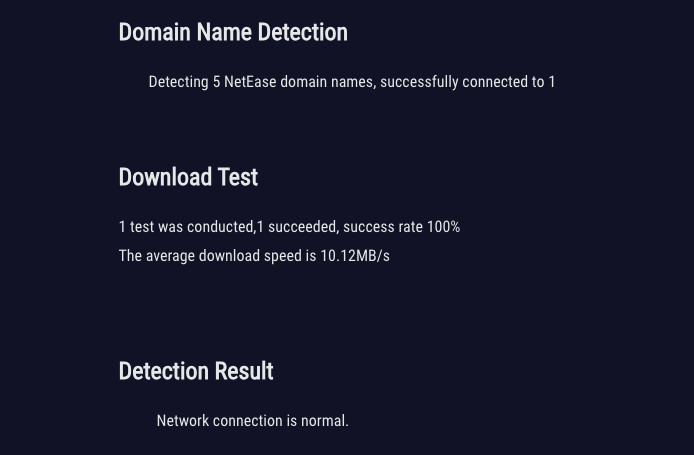The height and width of the screenshot is (455, 694).
Task: Click the words 'domain names' in detection line
Action: click(x=327, y=82)
